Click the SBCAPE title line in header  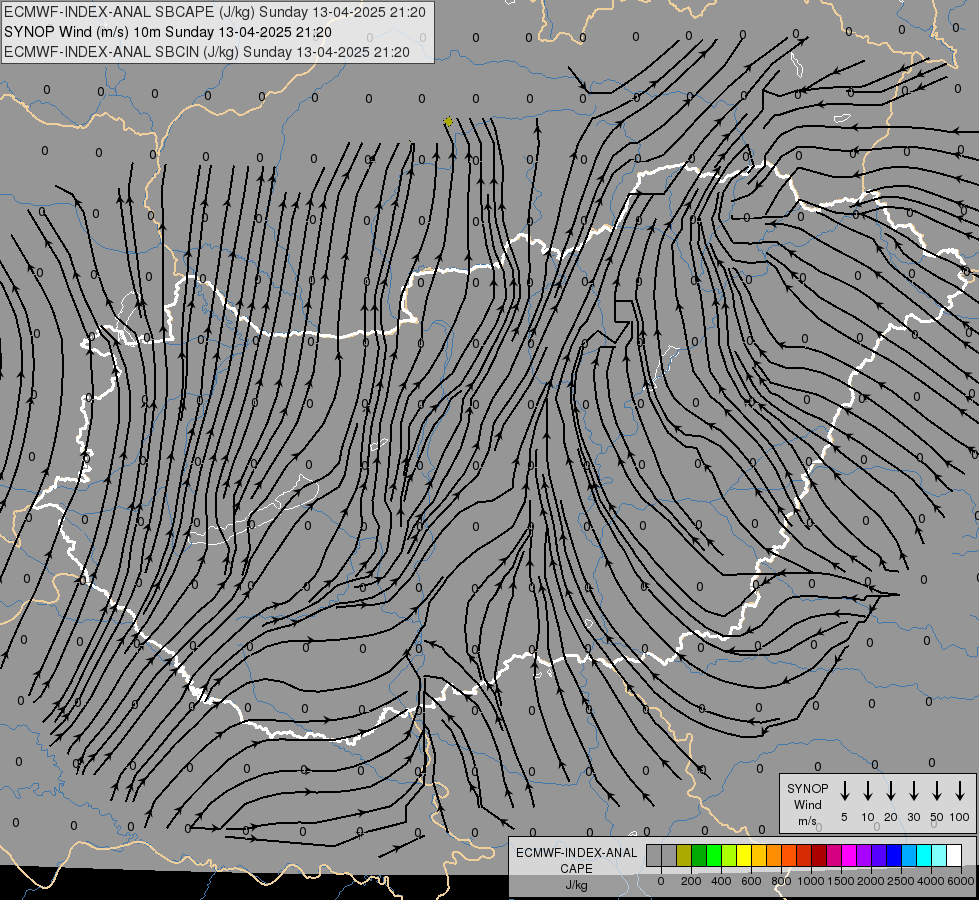[x=215, y=12]
